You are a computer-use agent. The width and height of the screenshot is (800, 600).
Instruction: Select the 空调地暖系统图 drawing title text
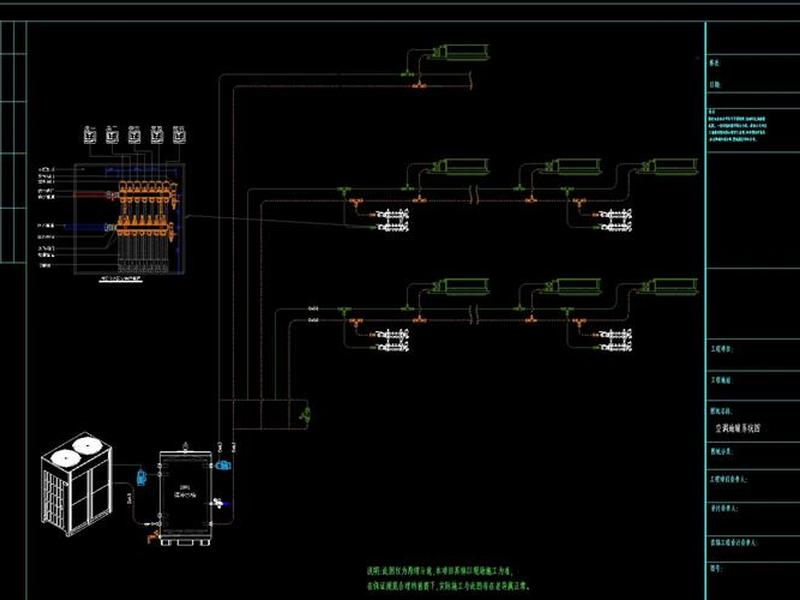click(x=737, y=428)
